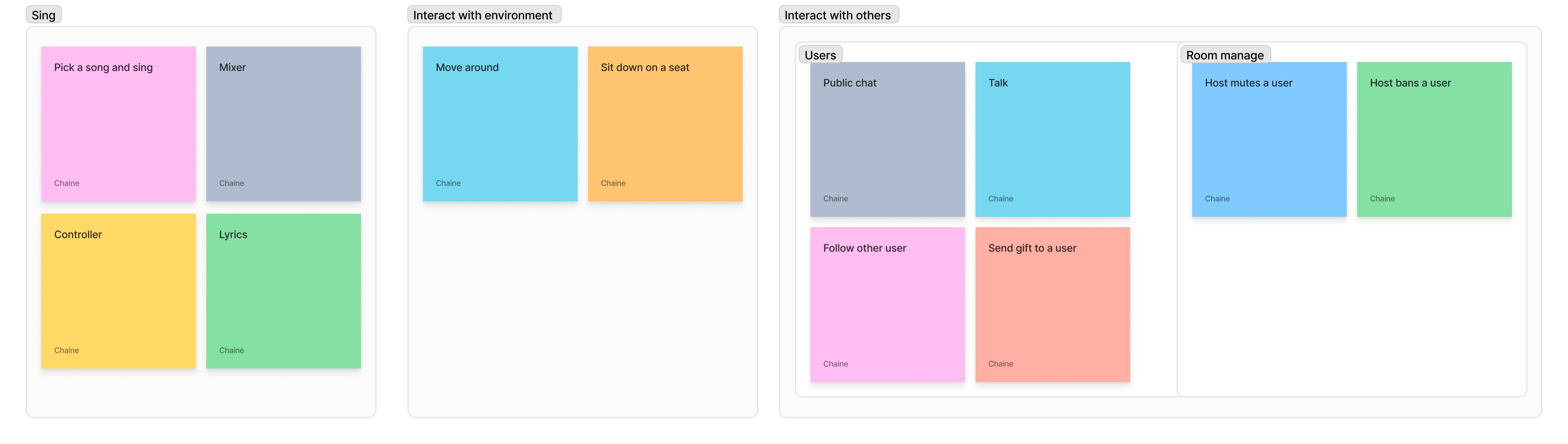The width and height of the screenshot is (1568, 444).
Task: Click the orange 'Sit down on a seat' note
Action: point(665,124)
